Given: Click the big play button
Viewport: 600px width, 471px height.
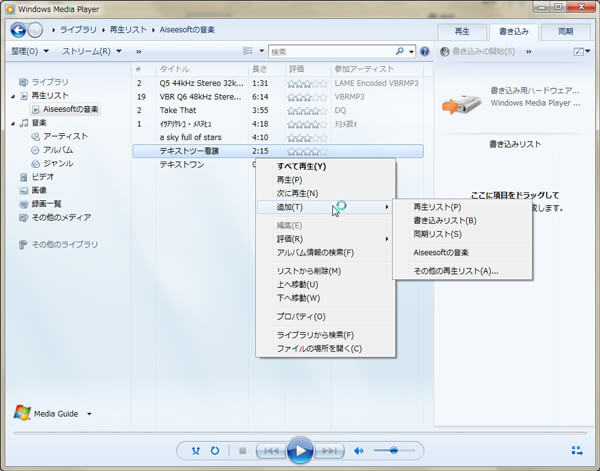Looking at the screenshot, I should (300, 451).
